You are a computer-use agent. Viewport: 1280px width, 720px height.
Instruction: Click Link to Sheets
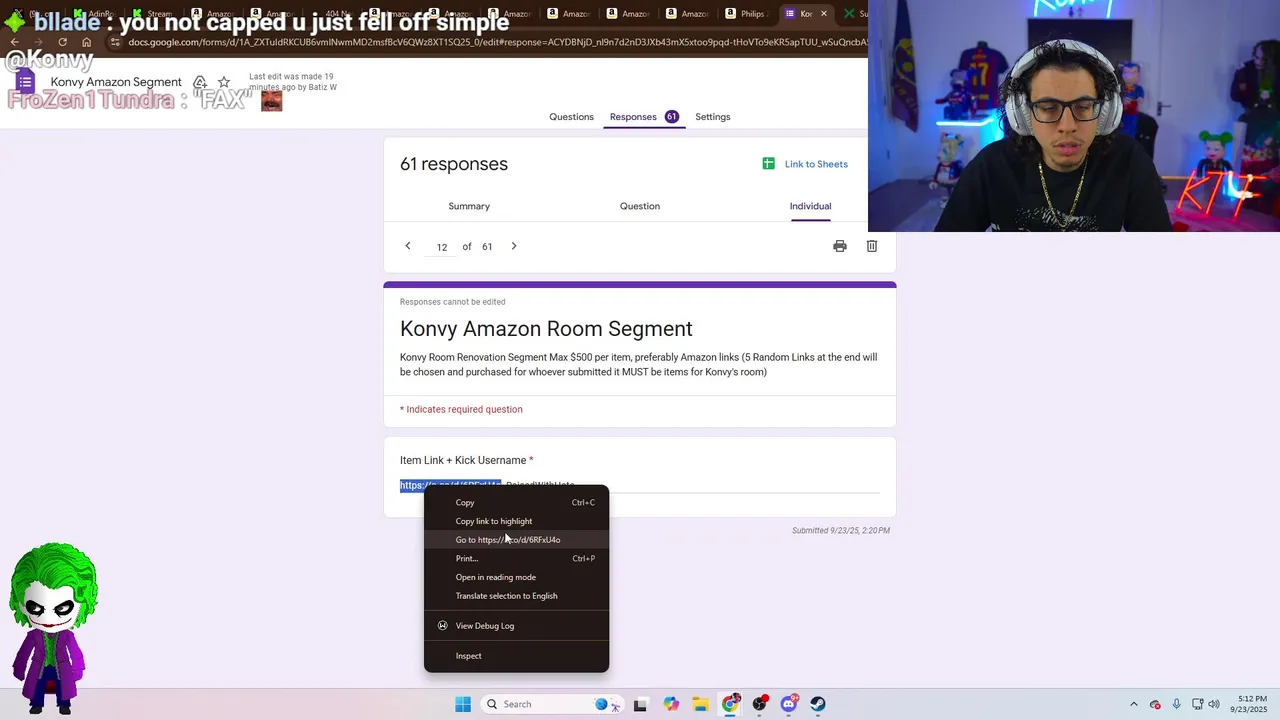click(816, 164)
